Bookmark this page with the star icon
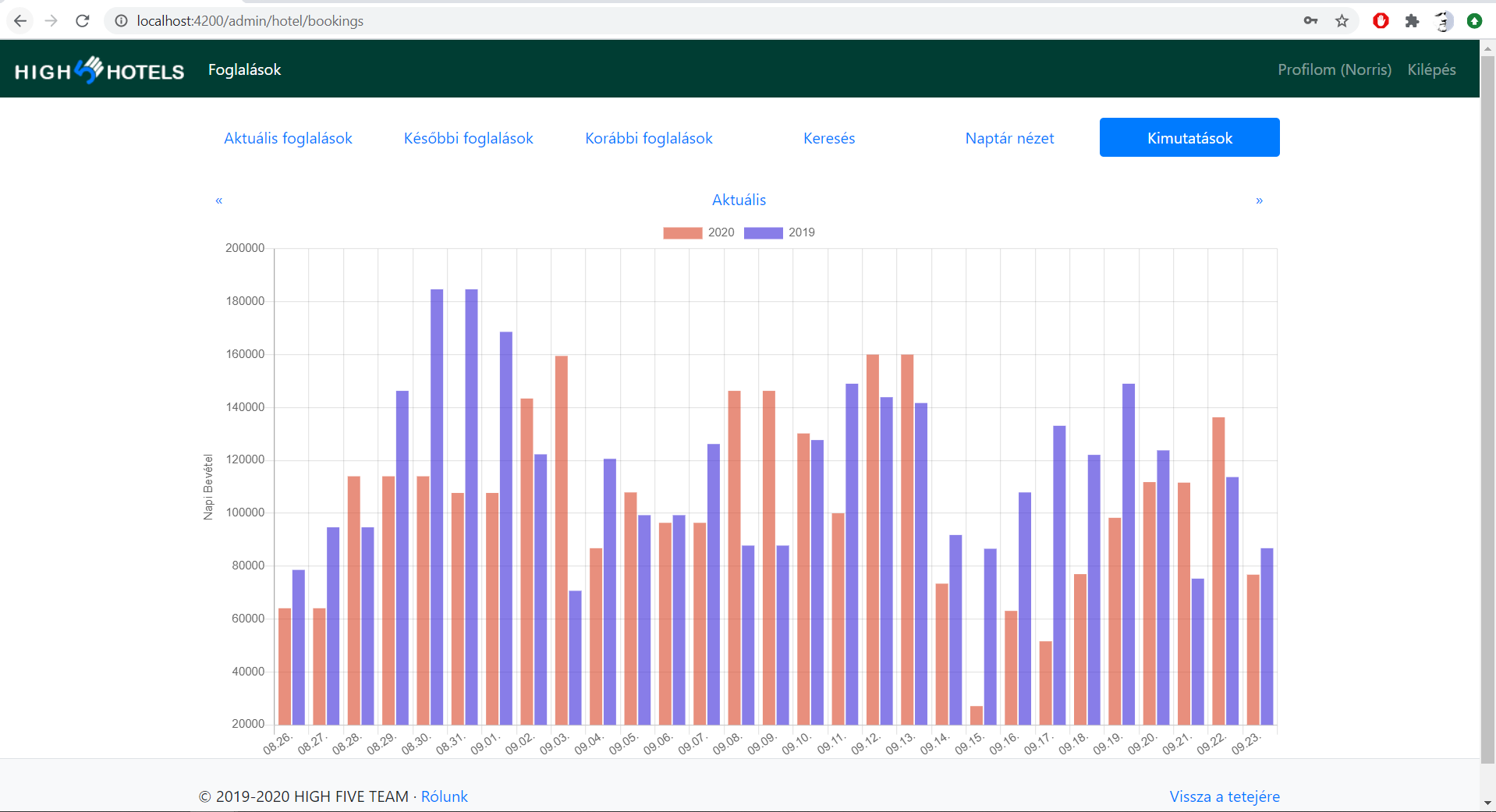Screen dimensions: 1496x812 tap(1342, 21)
